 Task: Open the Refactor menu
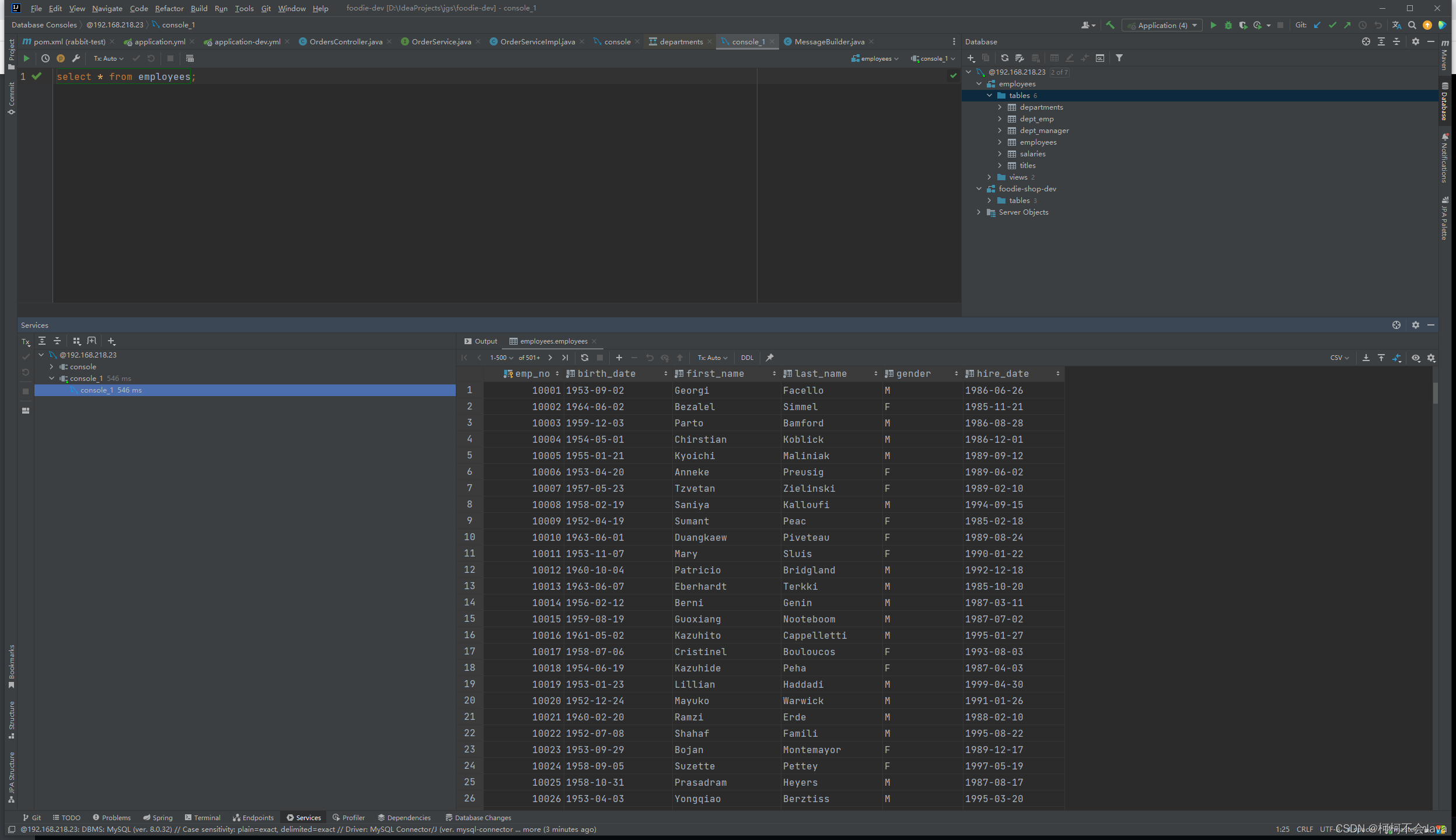coord(169,8)
